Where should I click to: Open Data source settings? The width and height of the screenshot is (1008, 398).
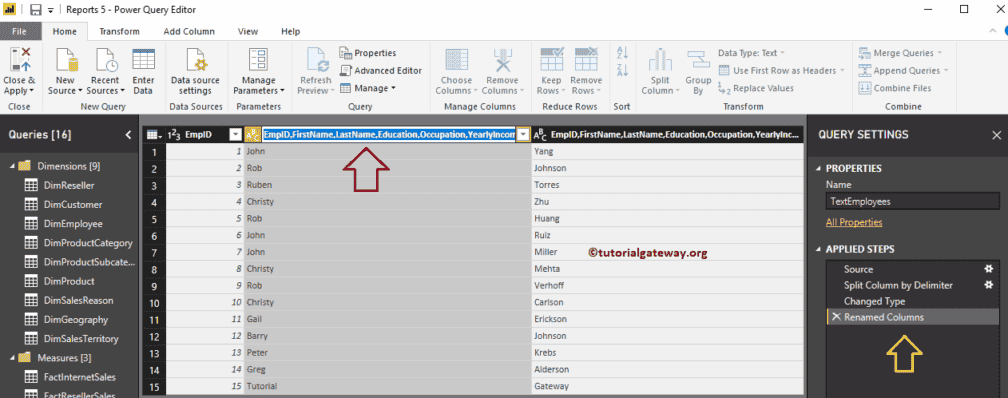point(195,72)
